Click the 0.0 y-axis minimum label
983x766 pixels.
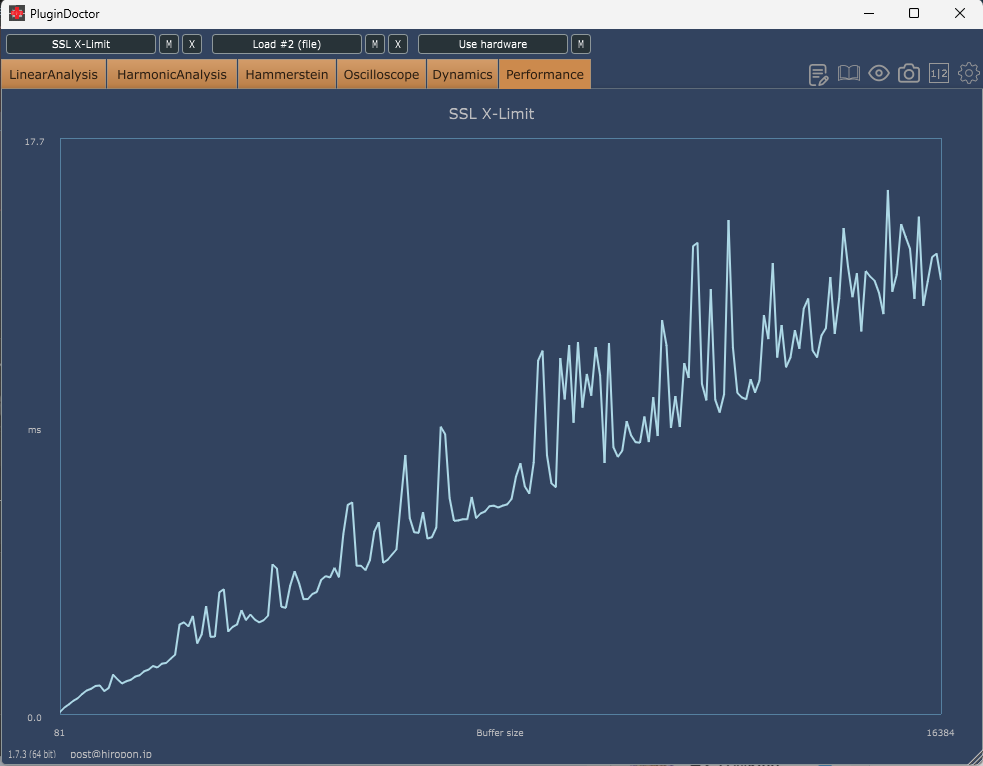(34, 718)
